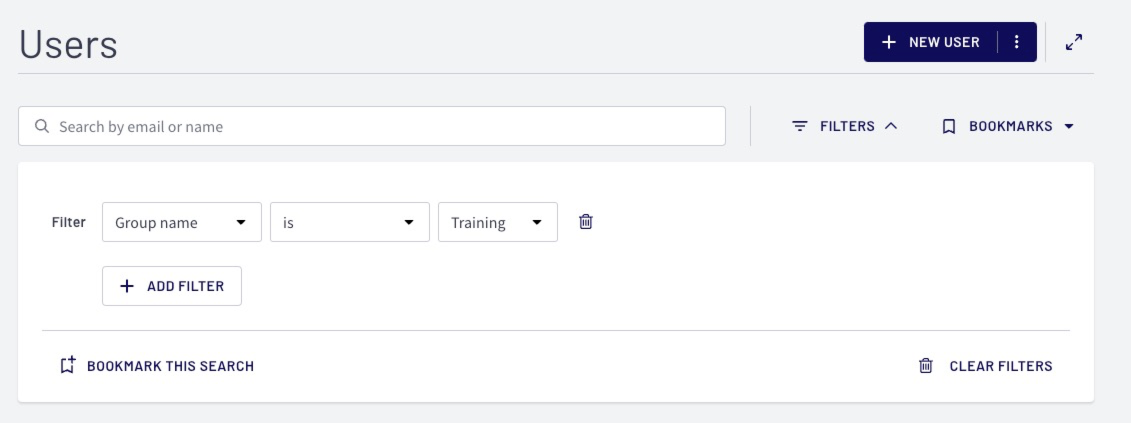Click the plus icon on New User
This screenshot has width=1131, height=423.
click(889, 42)
